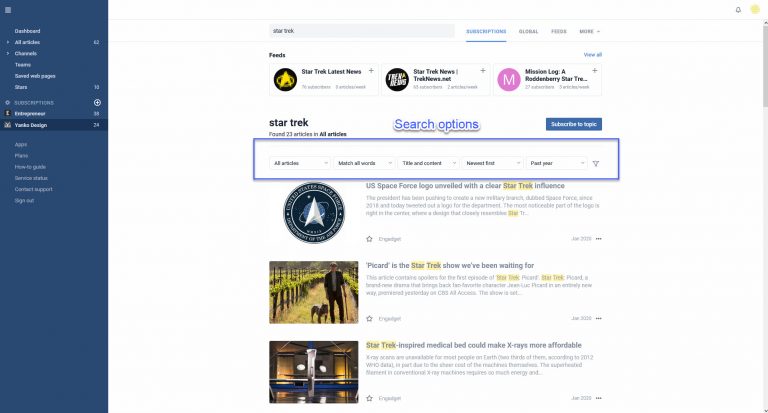Open more options for medical bed article
The width and height of the screenshot is (768, 413).
[x=599, y=398]
